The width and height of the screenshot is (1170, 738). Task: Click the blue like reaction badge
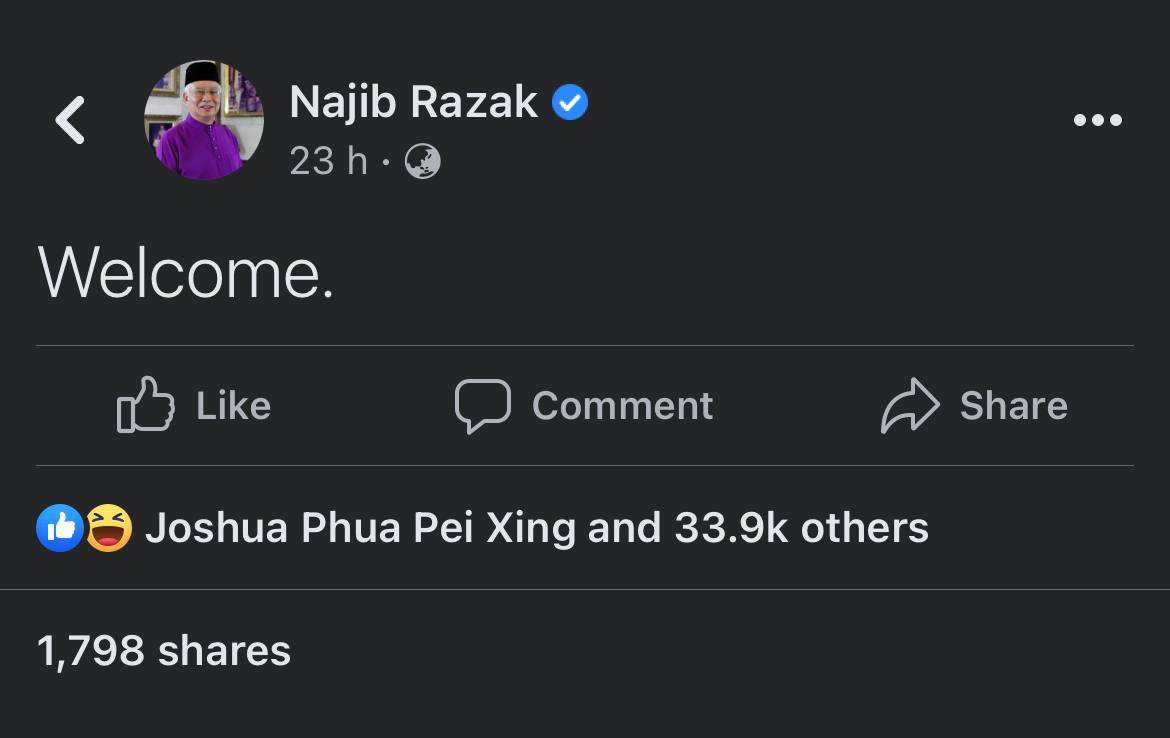point(60,528)
